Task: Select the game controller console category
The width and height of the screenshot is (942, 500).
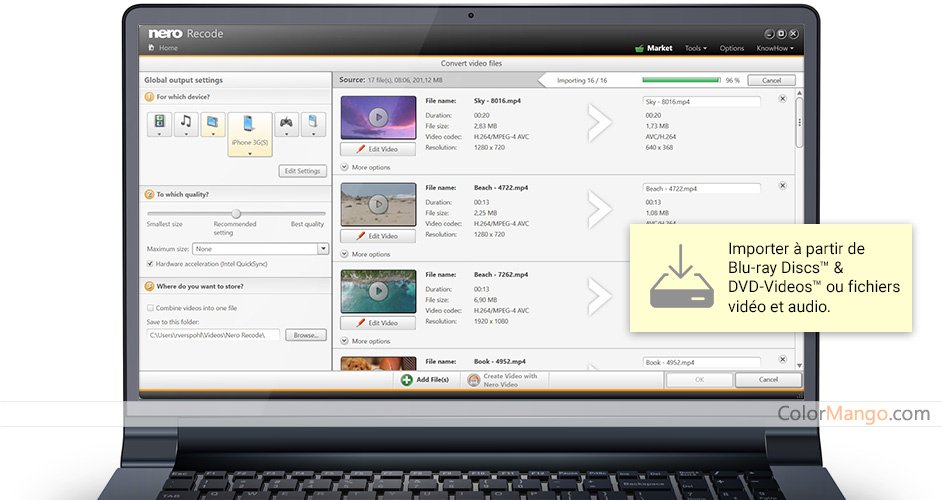Action: coord(287,124)
